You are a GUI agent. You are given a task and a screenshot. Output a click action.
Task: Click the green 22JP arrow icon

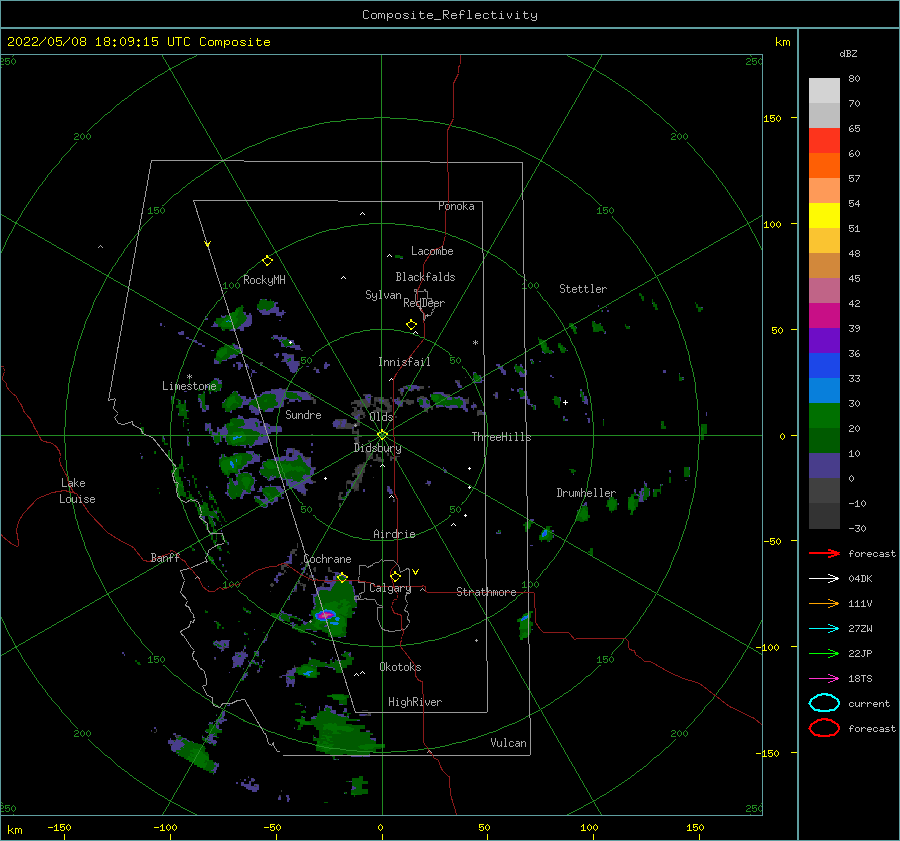824,653
